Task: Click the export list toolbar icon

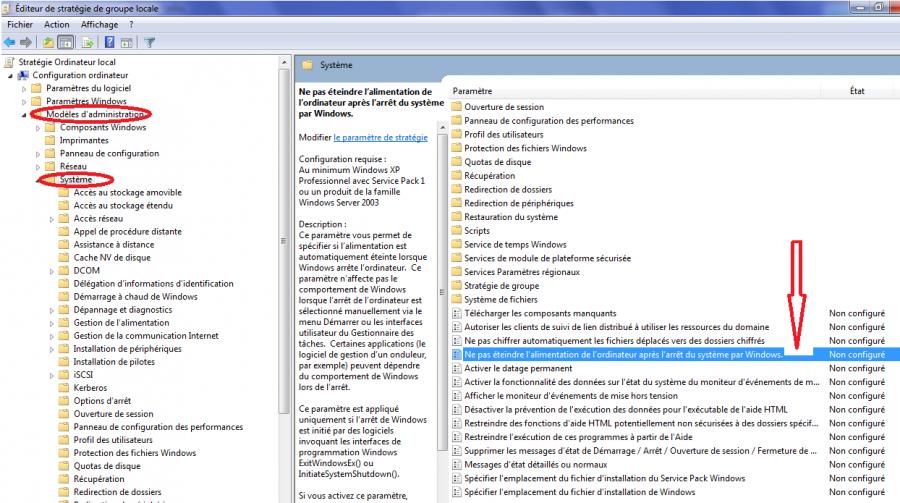Action: 87,42
